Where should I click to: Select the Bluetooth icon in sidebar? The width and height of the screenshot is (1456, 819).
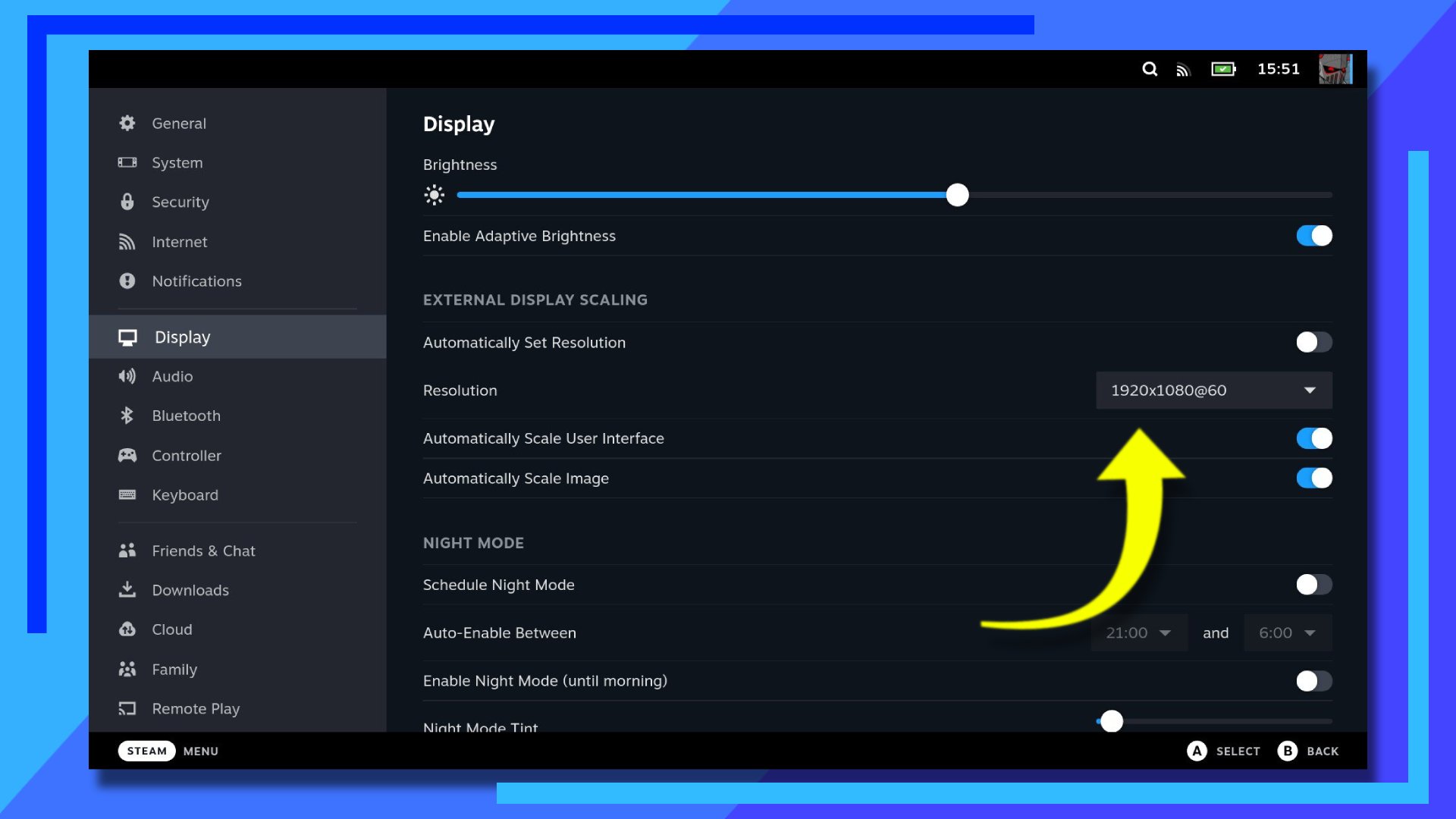point(127,416)
